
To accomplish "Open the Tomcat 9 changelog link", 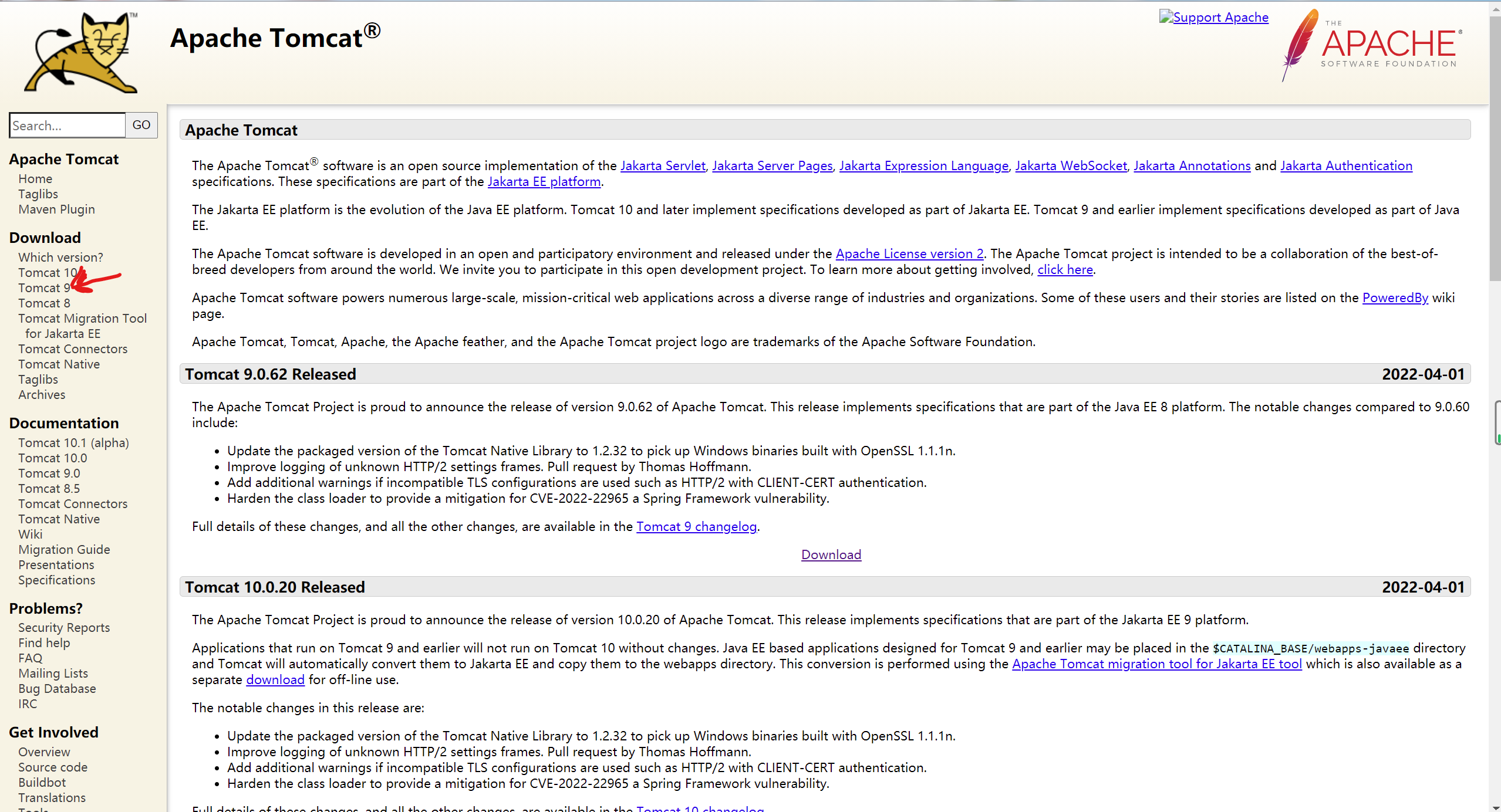I will [x=696, y=527].
